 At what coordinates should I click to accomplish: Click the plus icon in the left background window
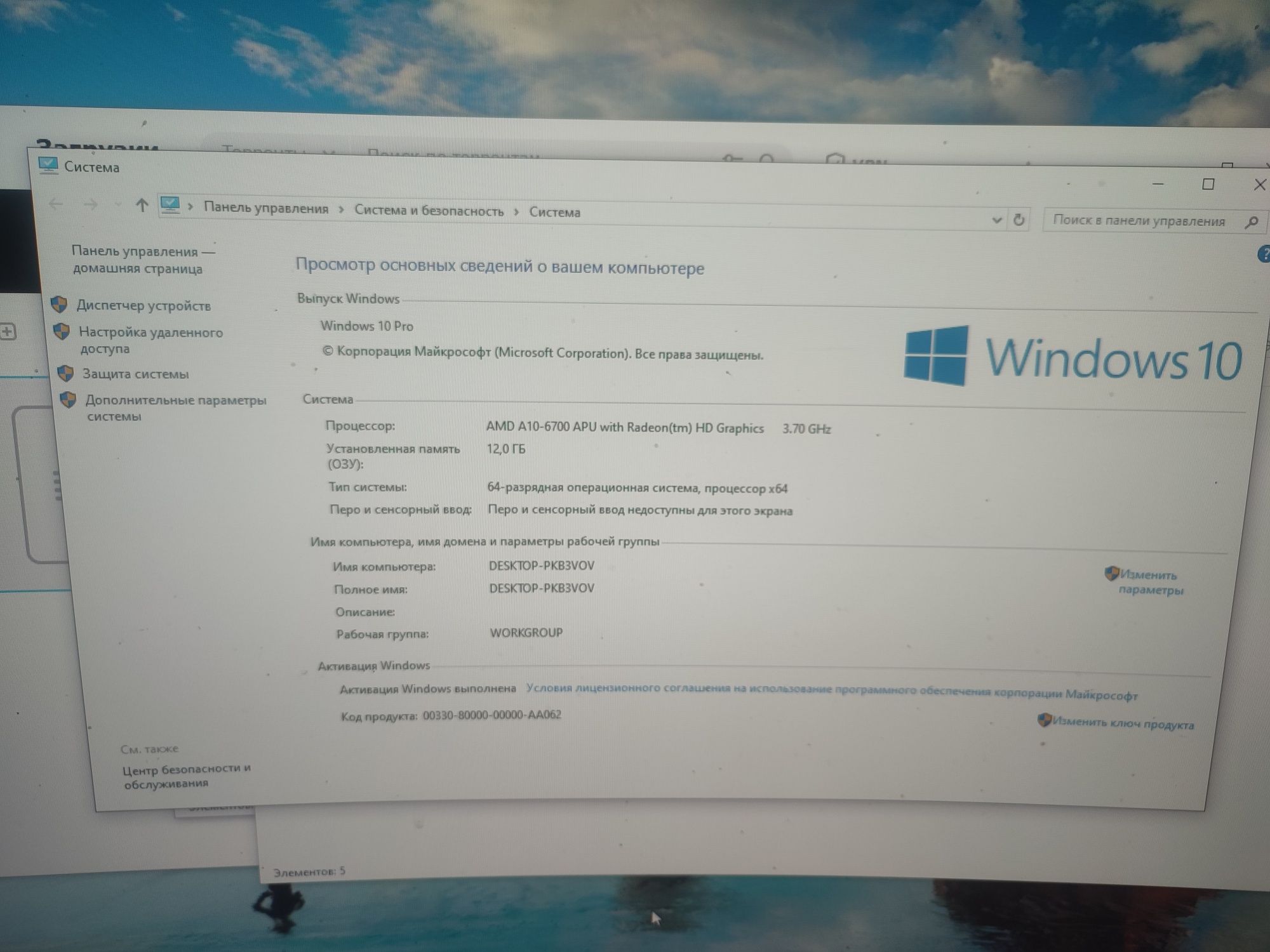[8, 331]
